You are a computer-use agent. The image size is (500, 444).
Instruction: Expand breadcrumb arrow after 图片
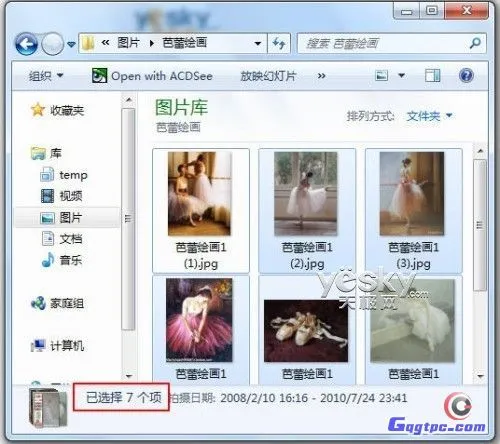(x=152, y=43)
